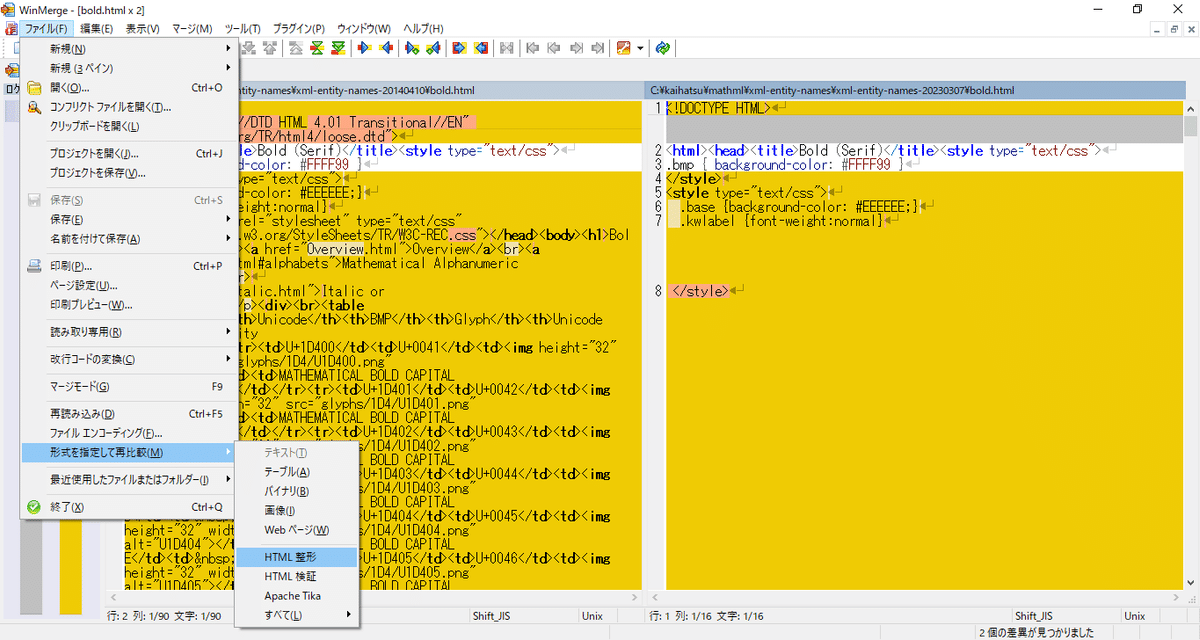
Task: Choose プロジェクトを保存(V)
Action: pos(129,173)
